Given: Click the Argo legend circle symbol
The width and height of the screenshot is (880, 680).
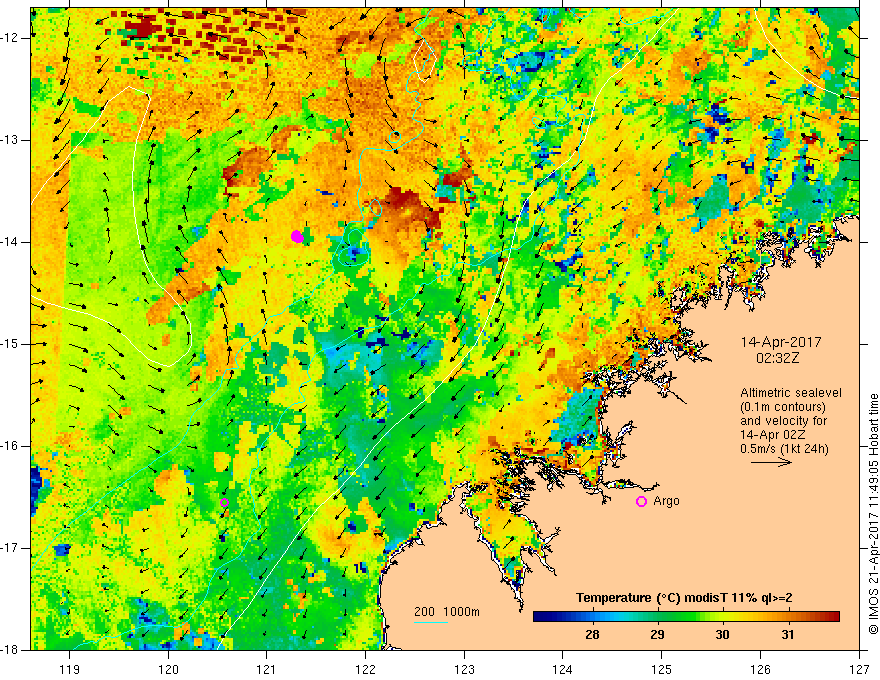Looking at the screenshot, I should click(x=641, y=502).
